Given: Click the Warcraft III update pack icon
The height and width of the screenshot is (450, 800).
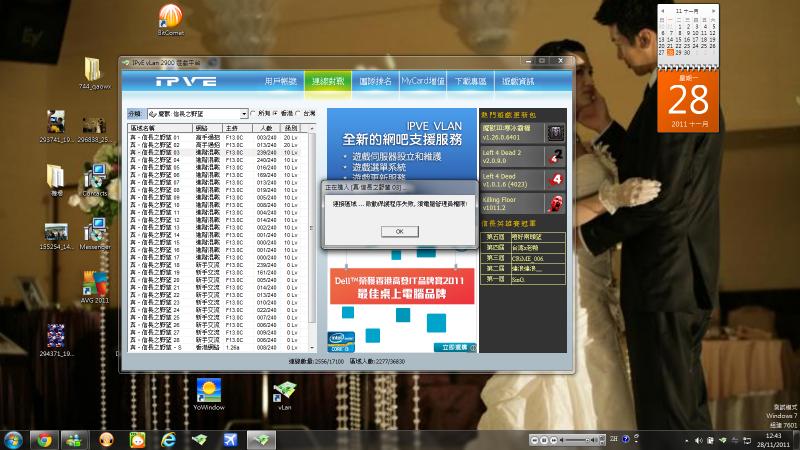Looking at the screenshot, I should [x=555, y=133].
